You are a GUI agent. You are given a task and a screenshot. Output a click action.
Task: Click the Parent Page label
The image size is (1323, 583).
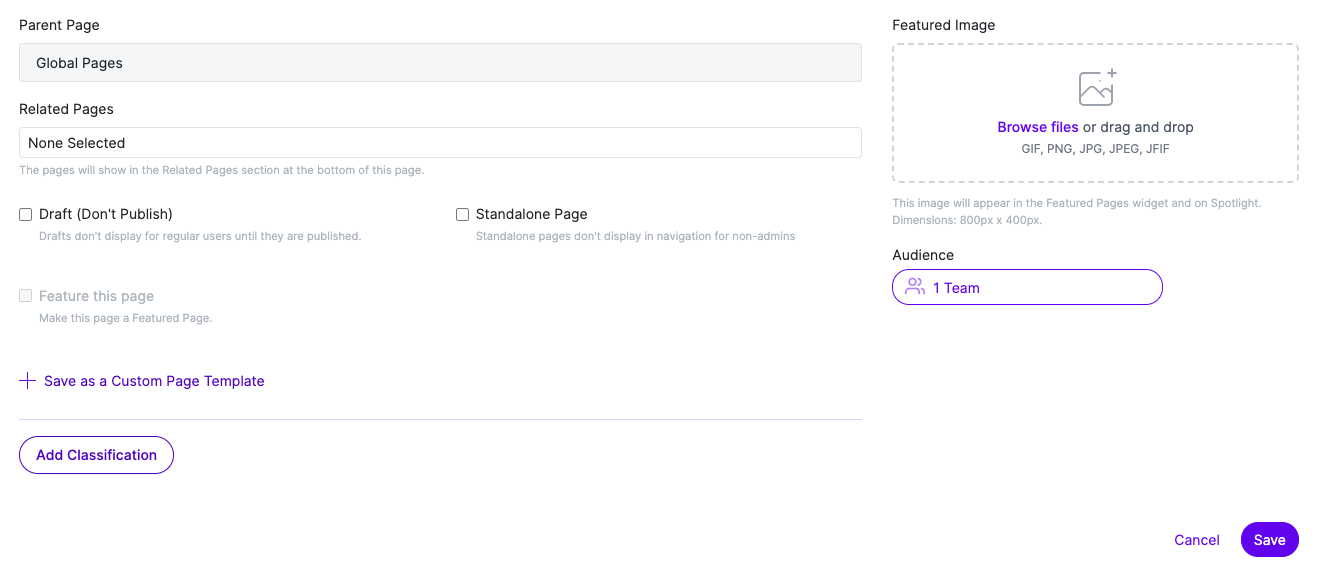pos(59,25)
